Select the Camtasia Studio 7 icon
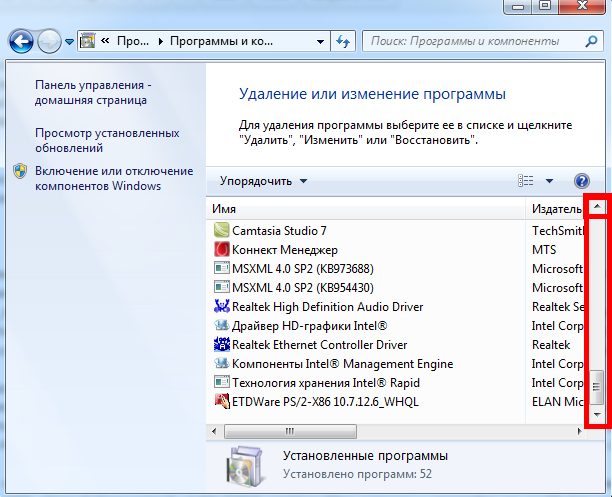 [221, 230]
